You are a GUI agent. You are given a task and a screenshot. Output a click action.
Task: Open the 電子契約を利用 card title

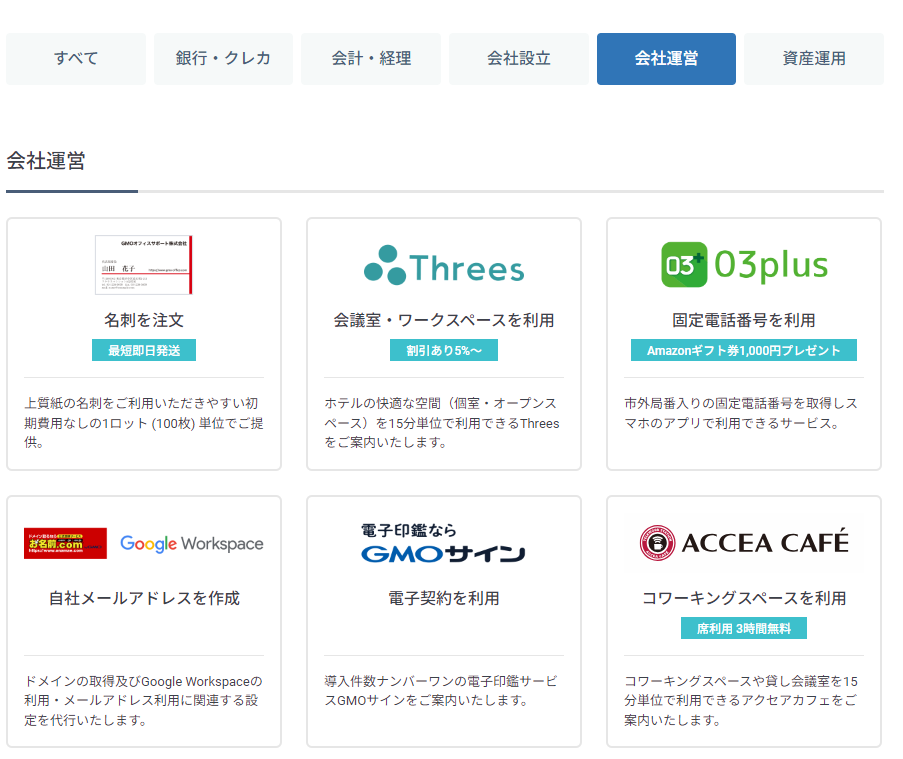[x=443, y=599]
